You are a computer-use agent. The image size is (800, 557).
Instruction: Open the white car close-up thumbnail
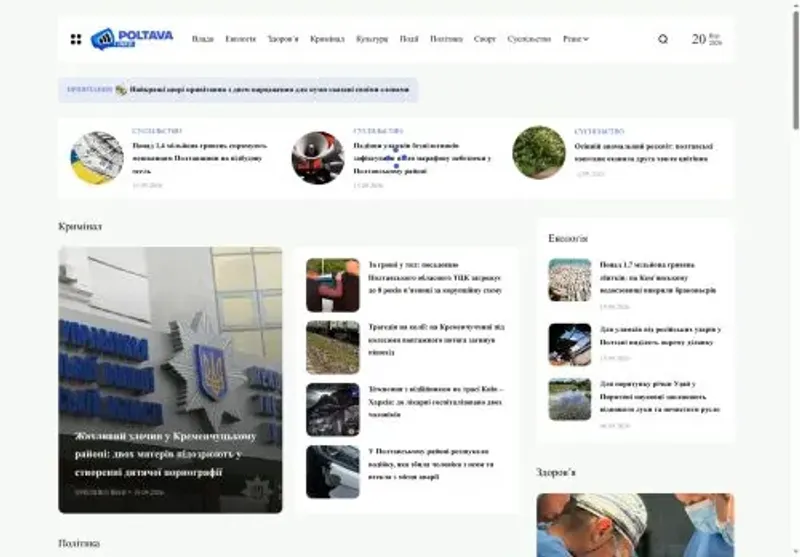[333, 472]
